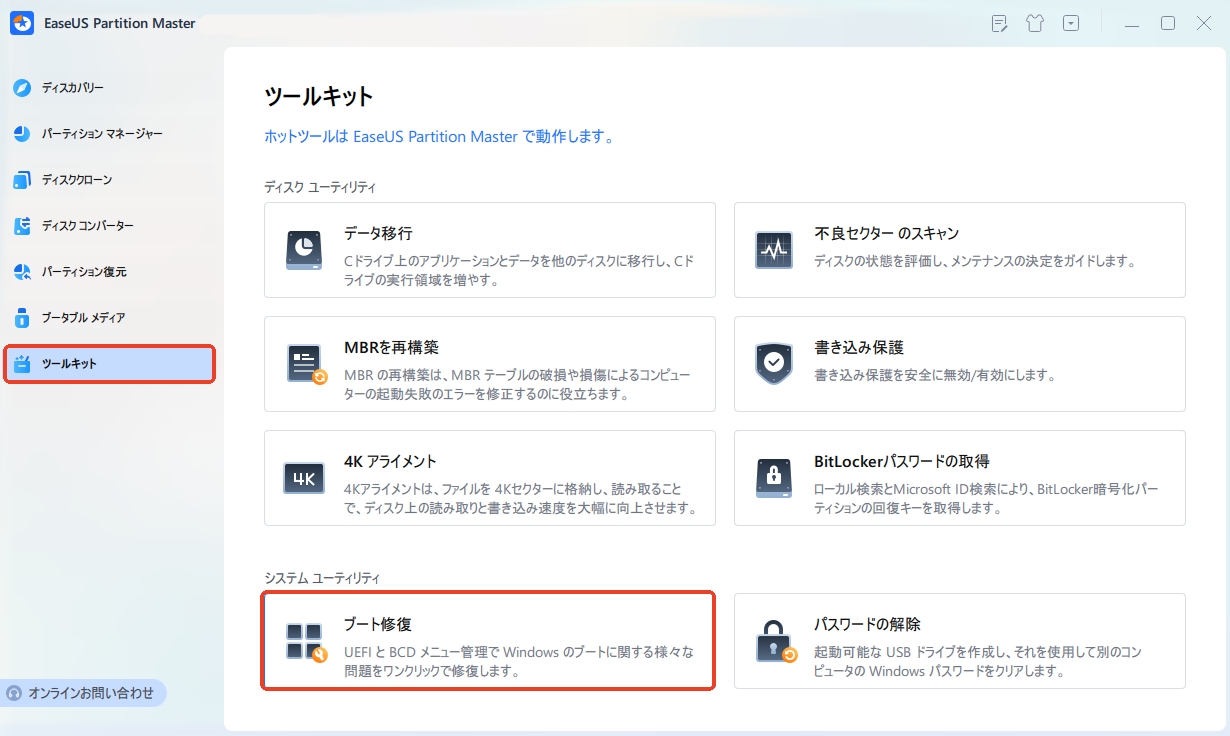Open the feedback note icon in title bar
The image size is (1230, 736).
[999, 22]
